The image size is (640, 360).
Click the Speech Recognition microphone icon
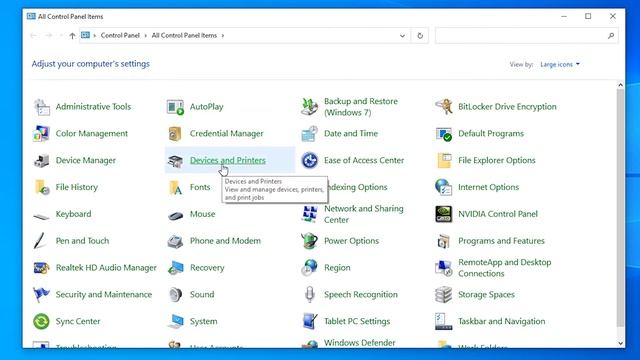(310, 295)
